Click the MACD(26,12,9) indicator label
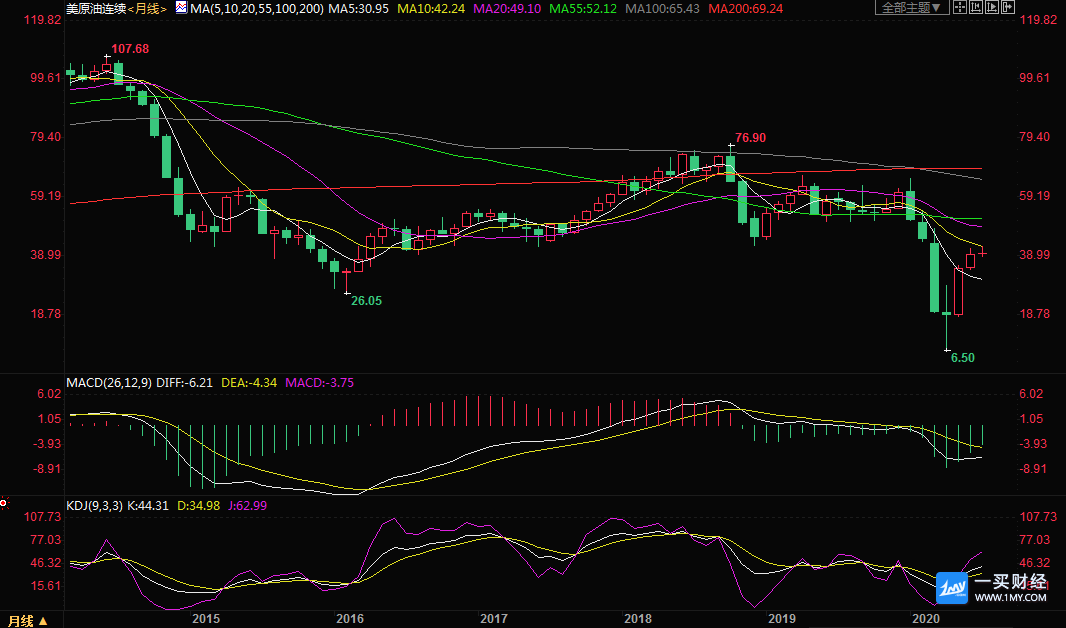Image resolution: width=1066 pixels, height=628 pixels. (109, 383)
